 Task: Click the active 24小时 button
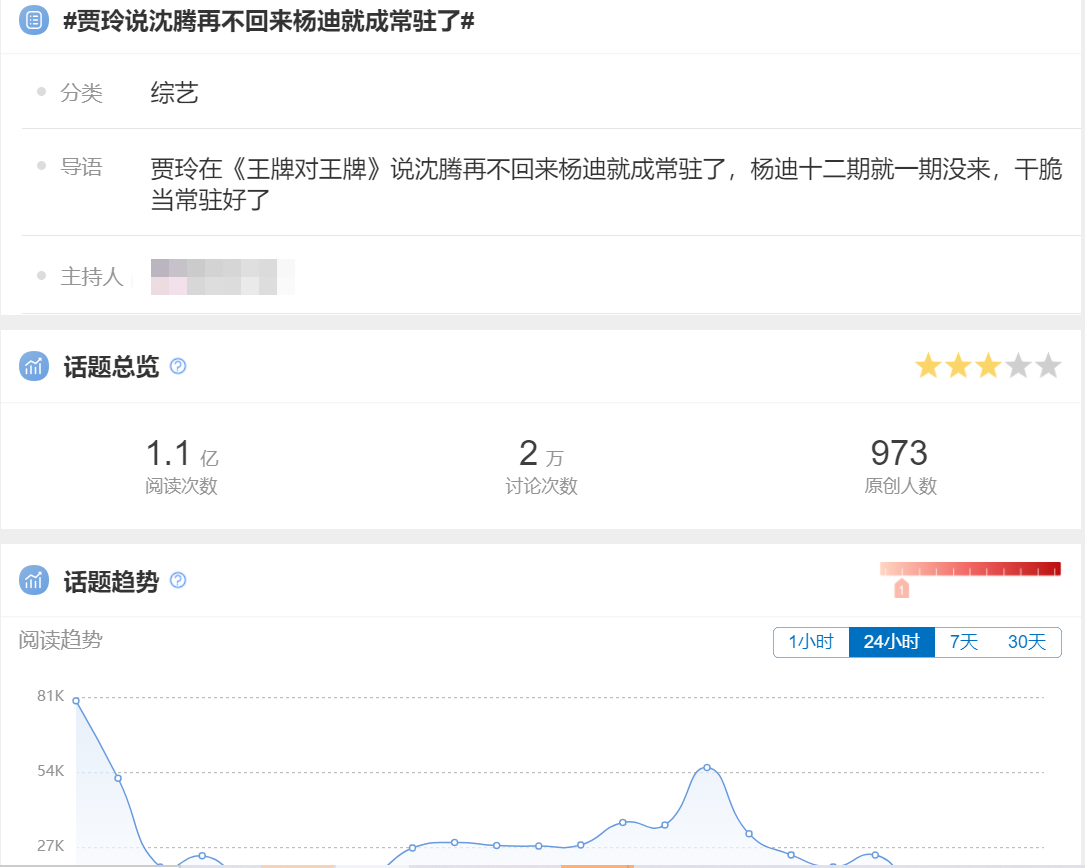(891, 643)
